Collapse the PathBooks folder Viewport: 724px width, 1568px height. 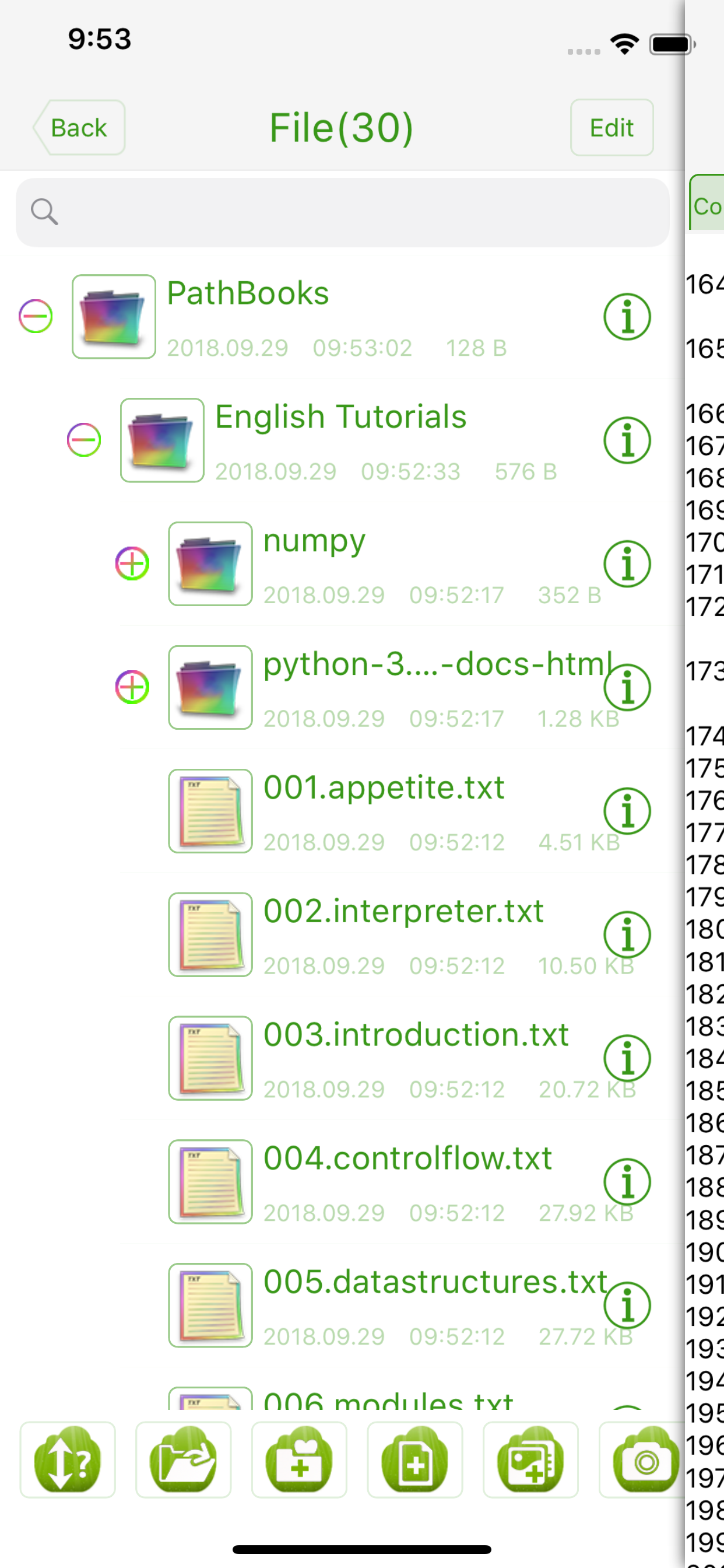tap(36, 317)
